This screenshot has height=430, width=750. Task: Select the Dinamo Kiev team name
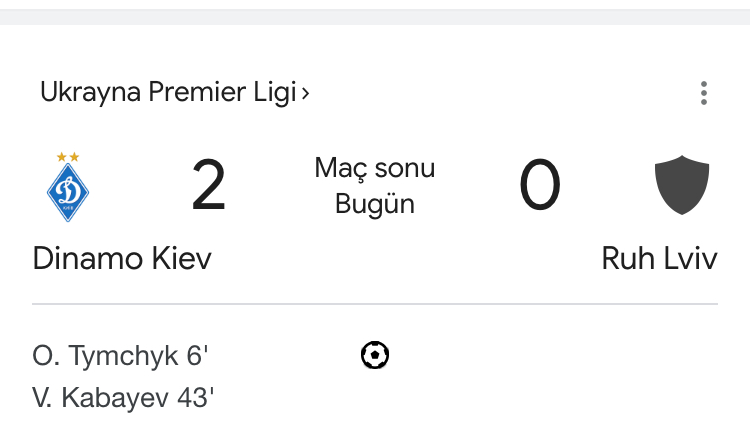[x=122, y=258]
